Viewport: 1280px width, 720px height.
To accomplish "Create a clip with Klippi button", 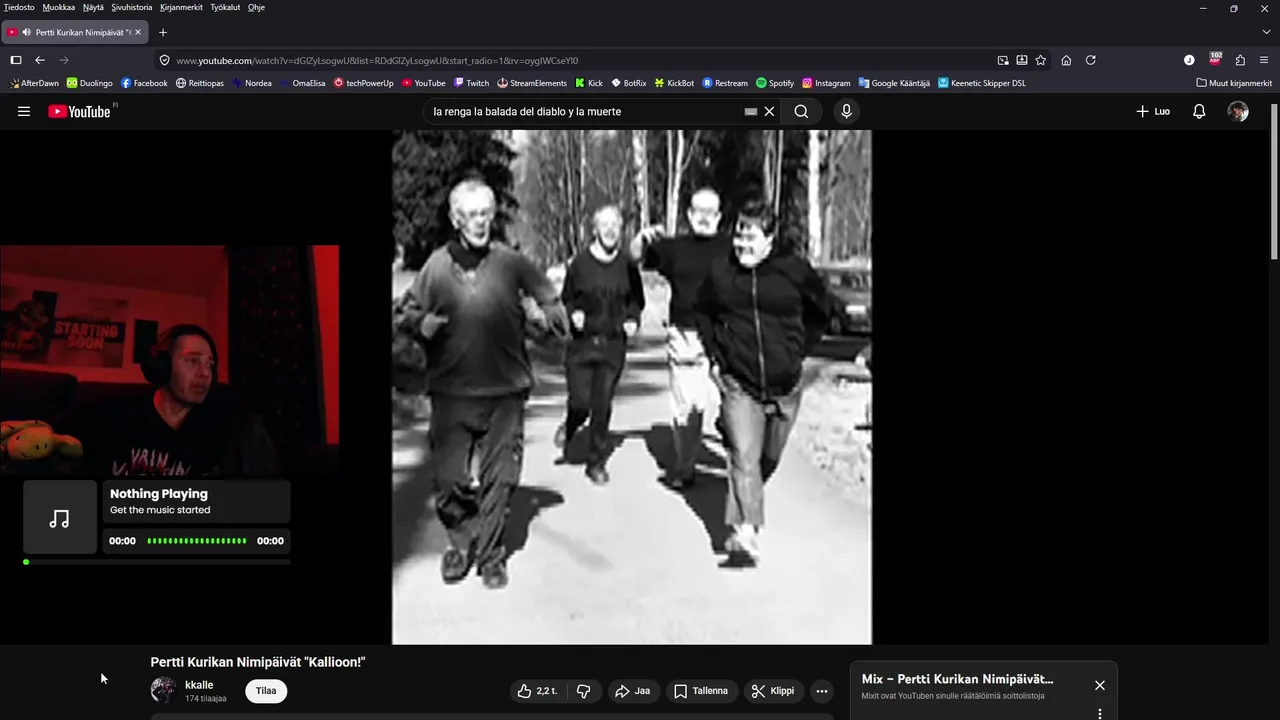I will pos(773,691).
